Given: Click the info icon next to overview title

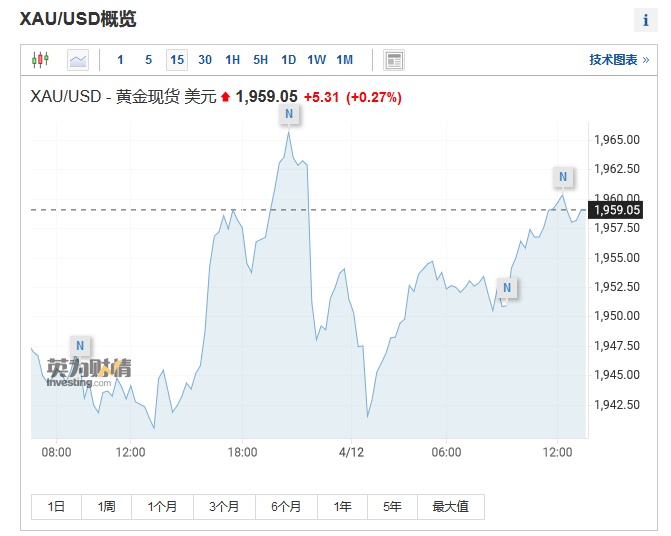Looking at the screenshot, I should click(645, 21).
